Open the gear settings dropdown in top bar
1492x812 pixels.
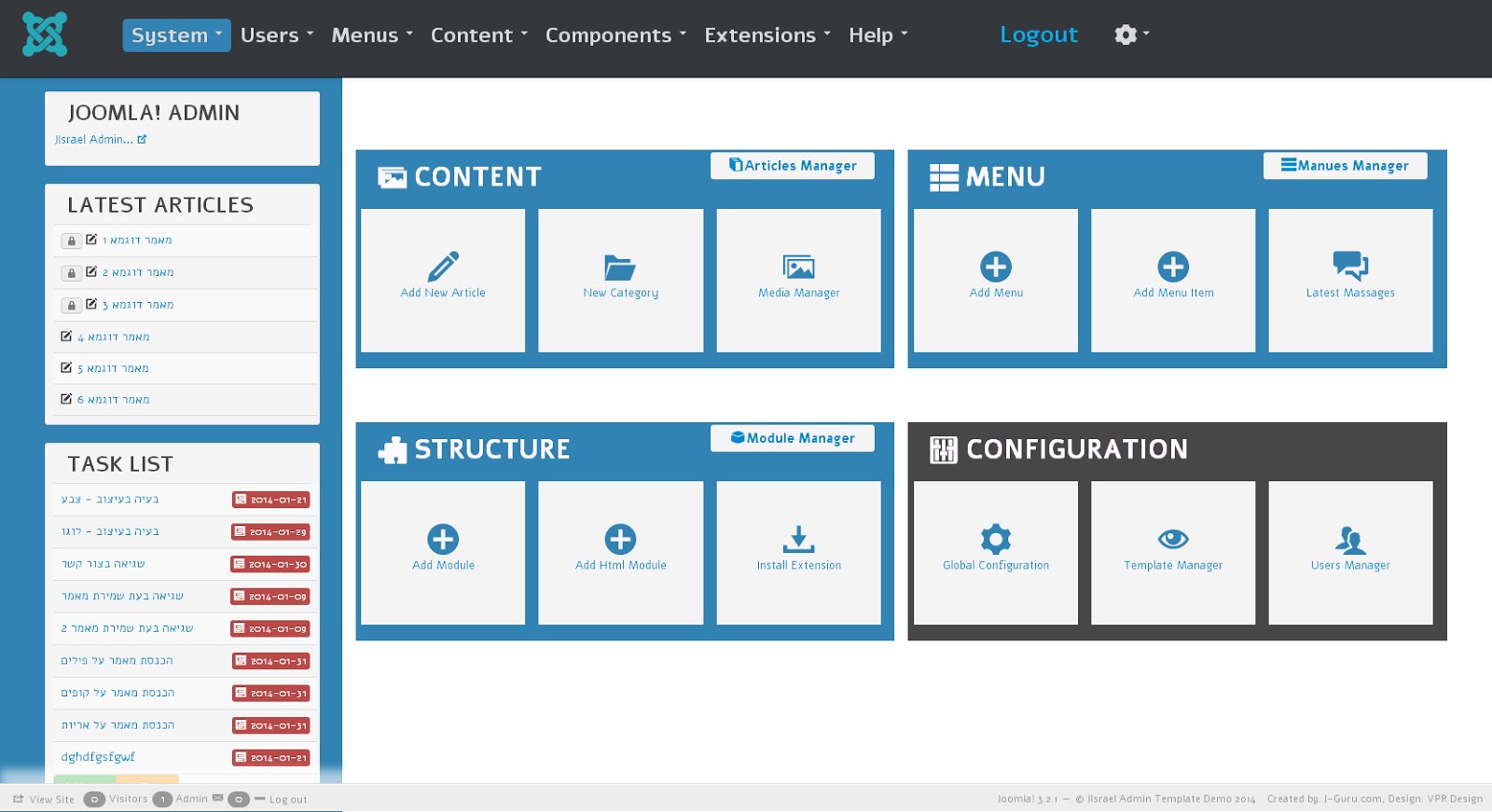click(1131, 34)
